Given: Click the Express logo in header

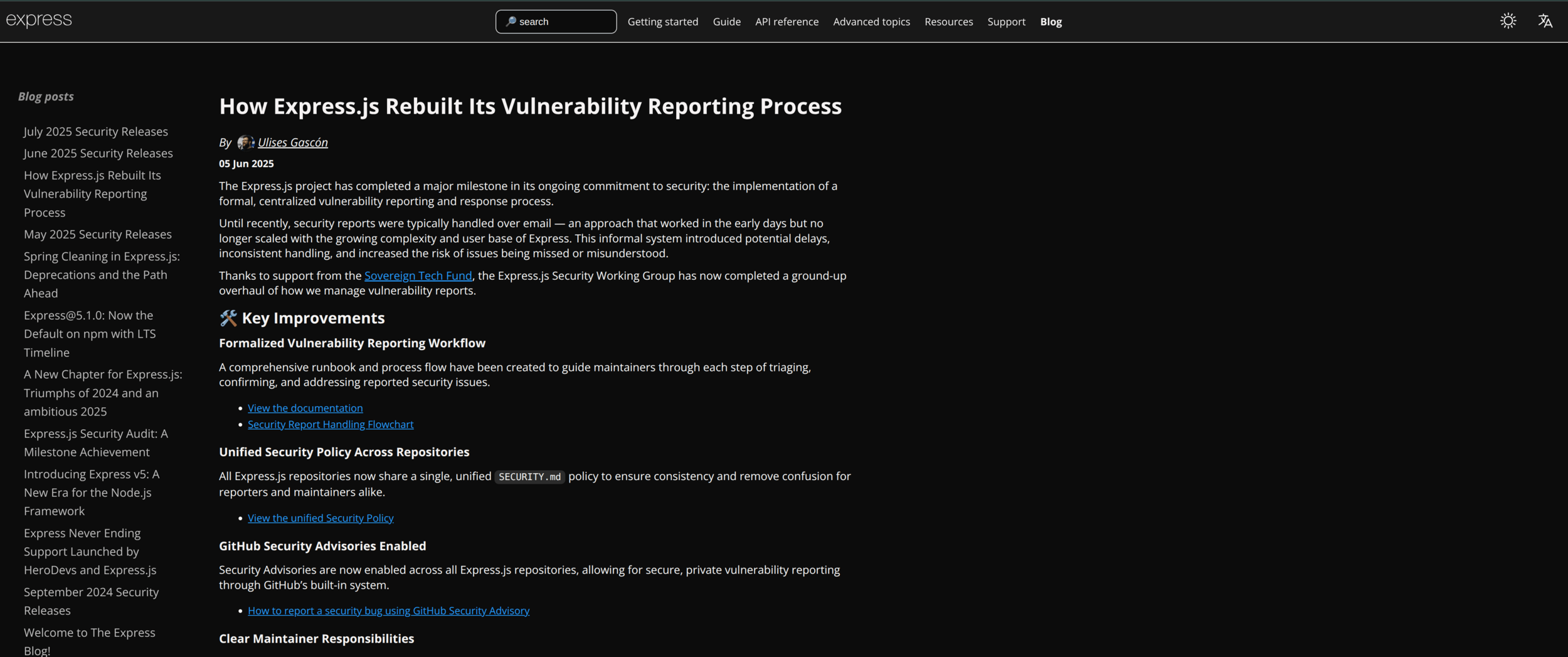Looking at the screenshot, I should (x=39, y=20).
